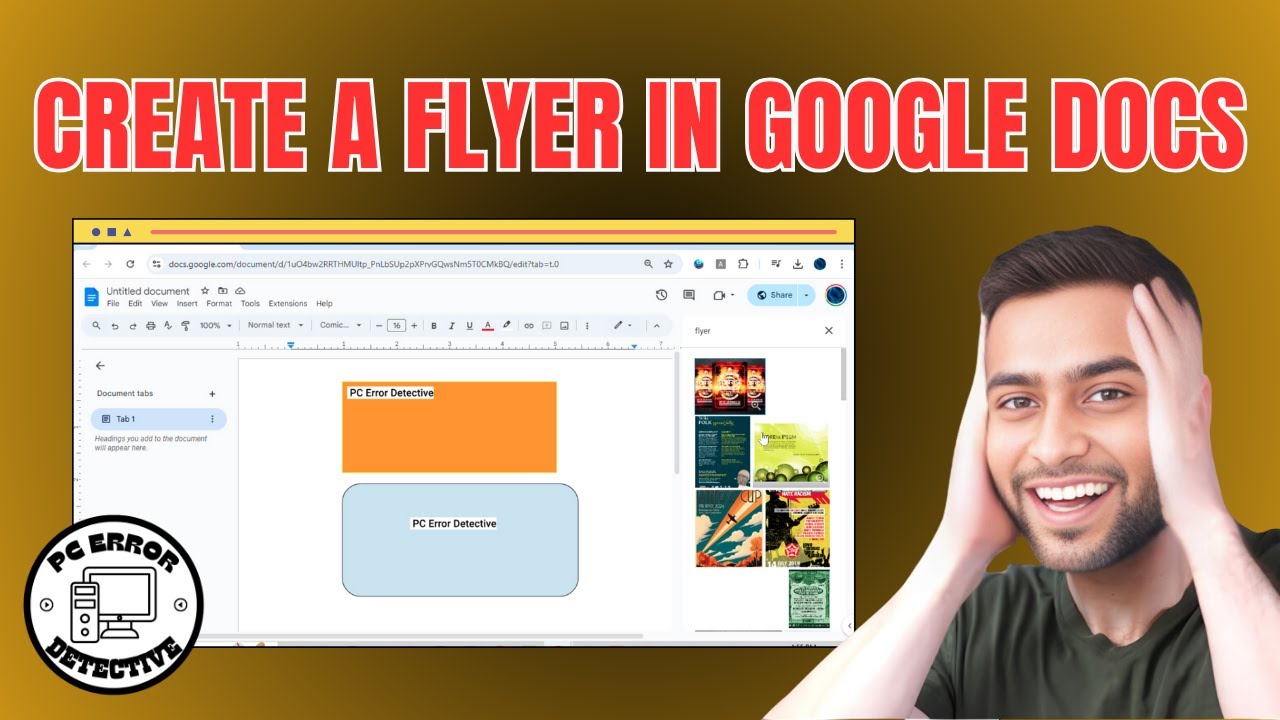Print the document
This screenshot has height=720, width=1280.
point(151,326)
